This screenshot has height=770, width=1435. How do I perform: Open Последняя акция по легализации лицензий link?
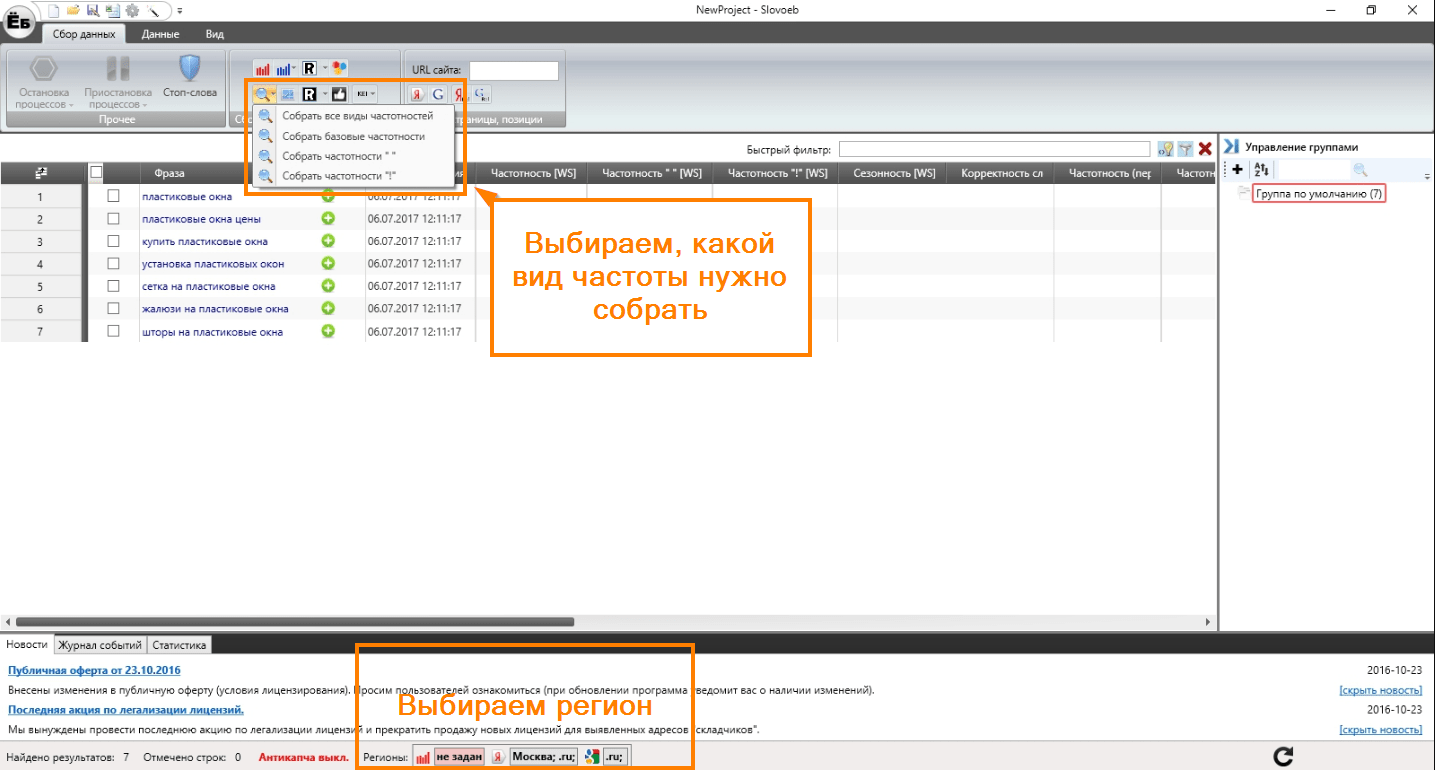pyautogui.click(x=126, y=710)
